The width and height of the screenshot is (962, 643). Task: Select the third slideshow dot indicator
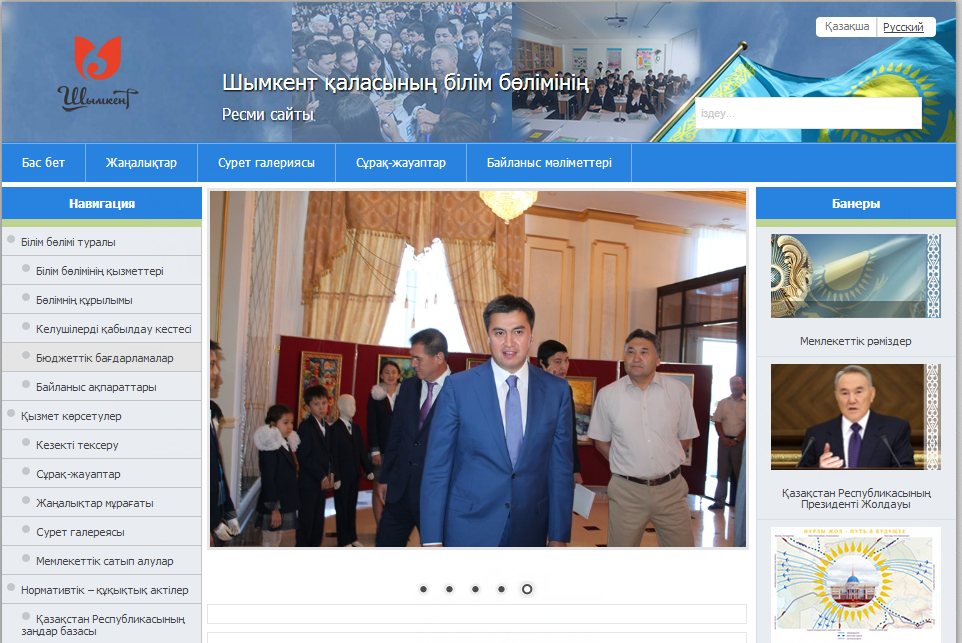(475, 589)
